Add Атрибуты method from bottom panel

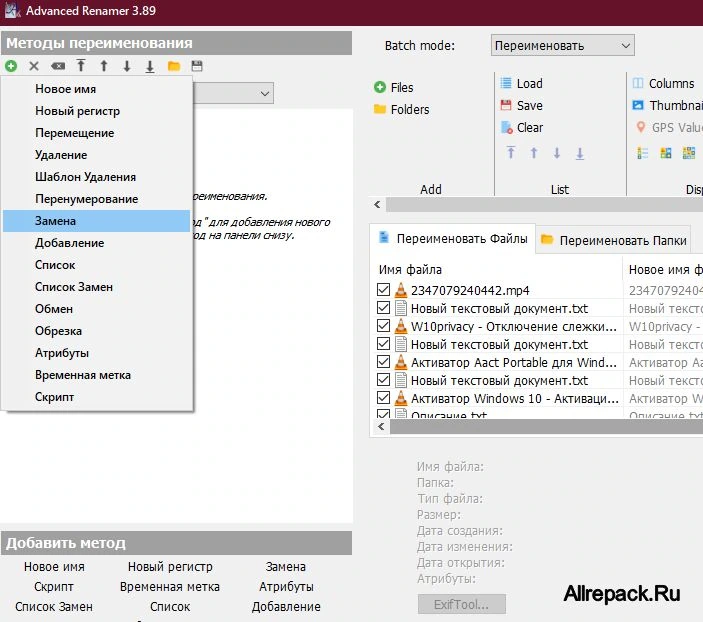coord(286,587)
